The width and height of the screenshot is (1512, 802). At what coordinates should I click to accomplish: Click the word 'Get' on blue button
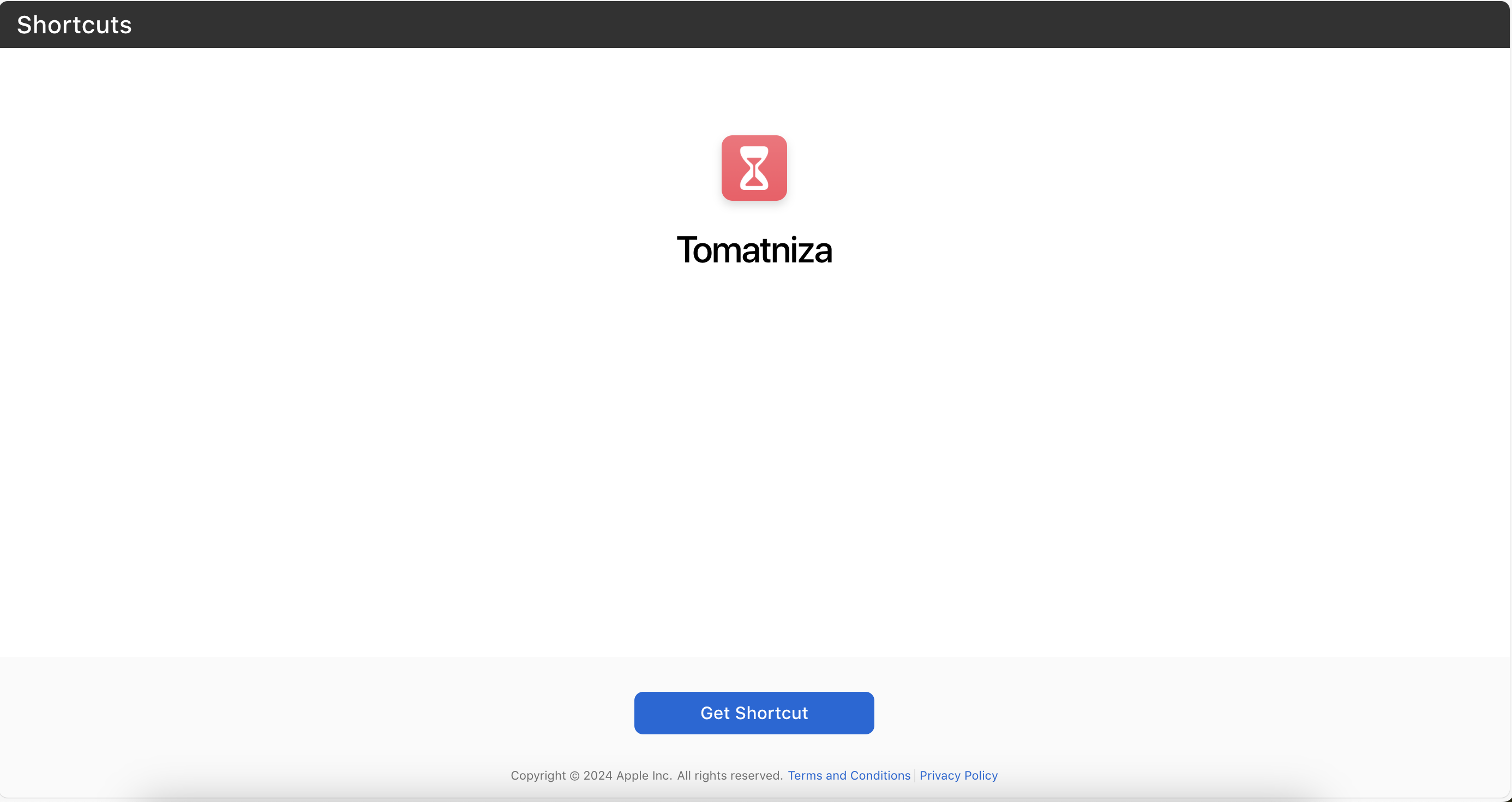coord(715,713)
